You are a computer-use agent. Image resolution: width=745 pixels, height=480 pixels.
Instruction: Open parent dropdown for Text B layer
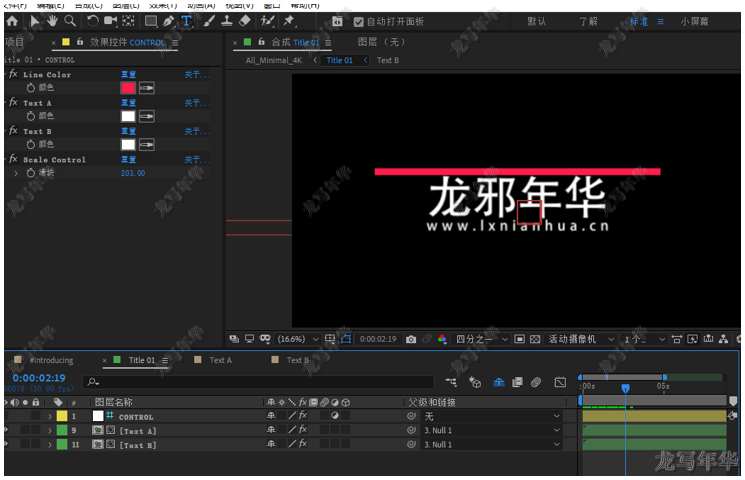coord(492,445)
